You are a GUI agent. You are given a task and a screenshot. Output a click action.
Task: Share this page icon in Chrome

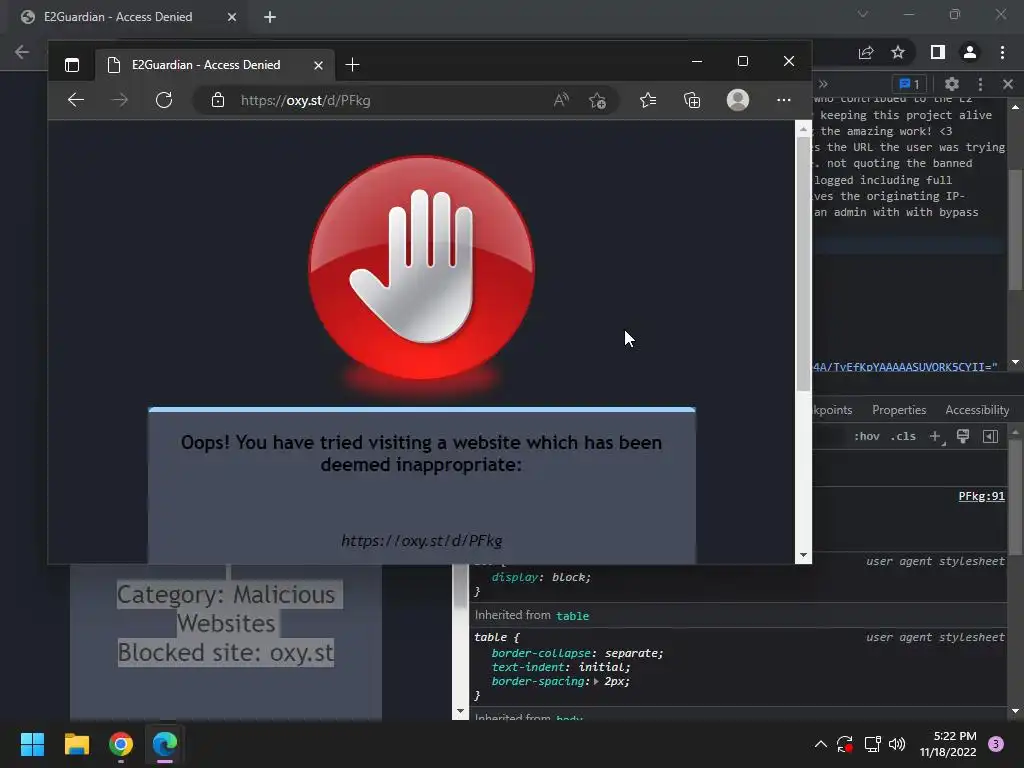point(866,52)
